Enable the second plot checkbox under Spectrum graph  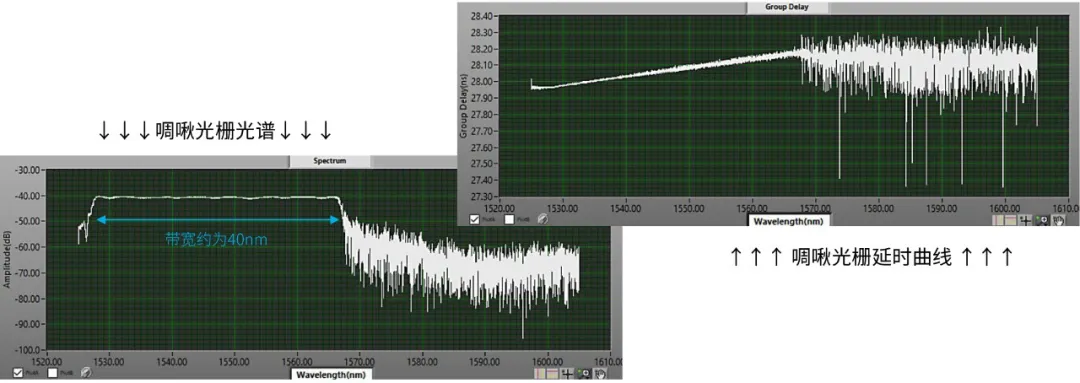(x=52, y=373)
